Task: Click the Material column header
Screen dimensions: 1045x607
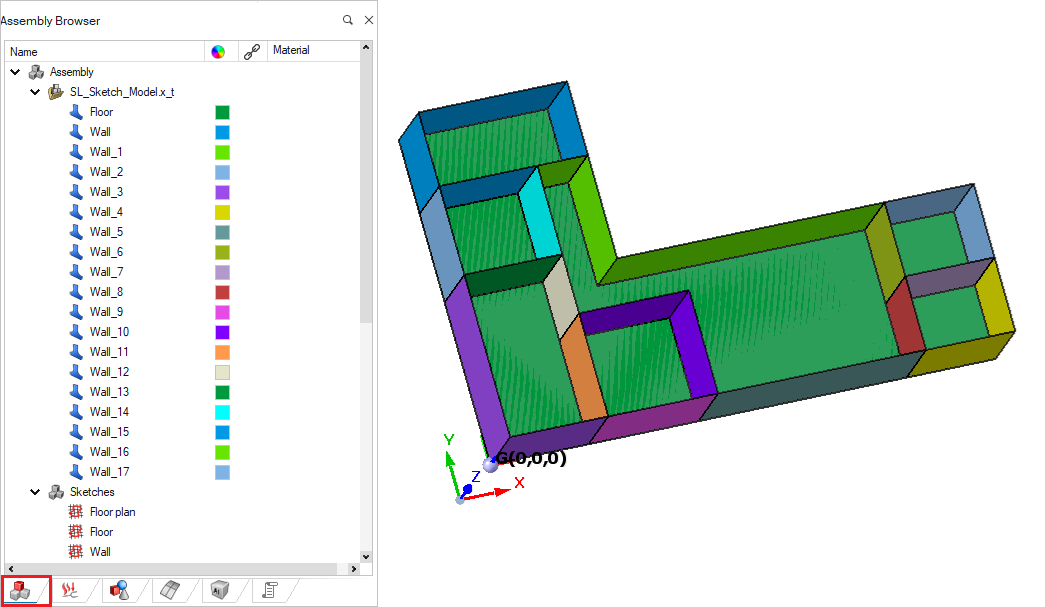Action: click(291, 50)
